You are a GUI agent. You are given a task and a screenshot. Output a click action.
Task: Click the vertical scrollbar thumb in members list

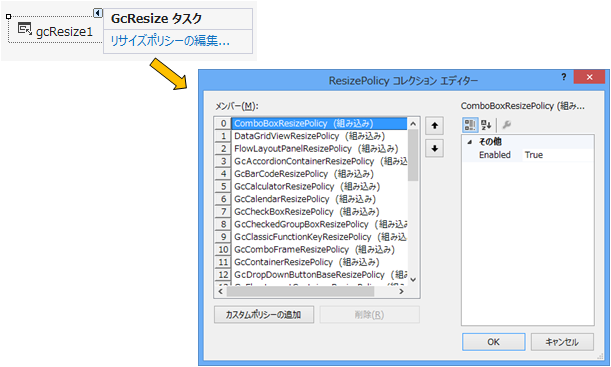[413, 155]
